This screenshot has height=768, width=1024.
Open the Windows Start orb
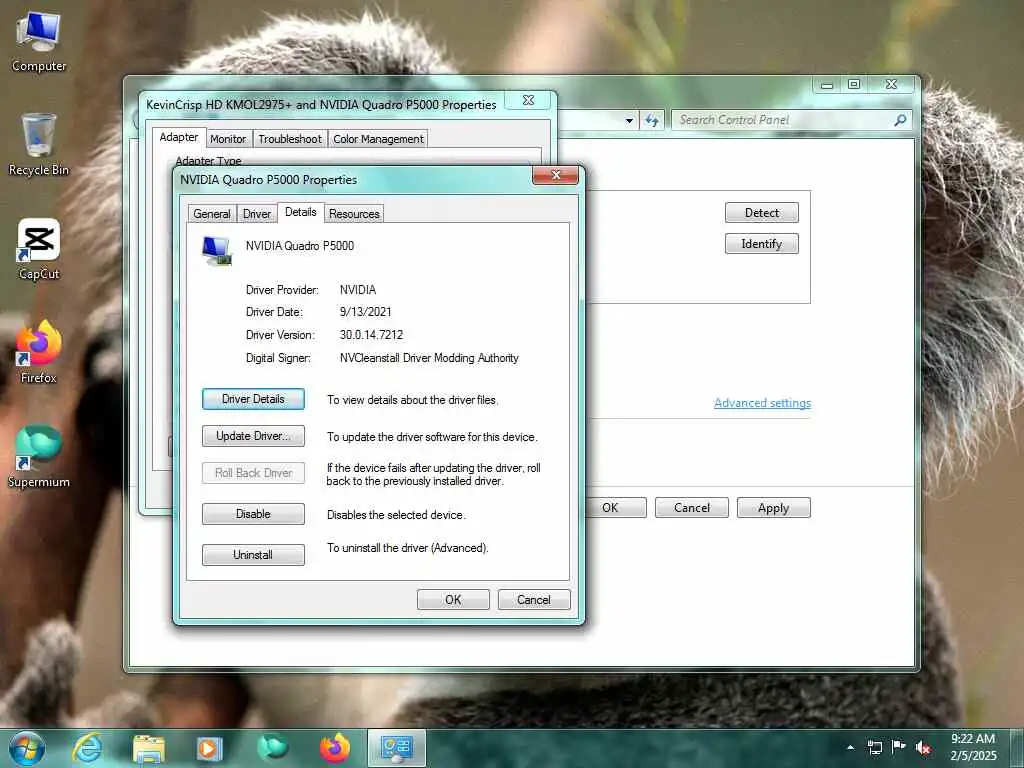pyautogui.click(x=26, y=748)
